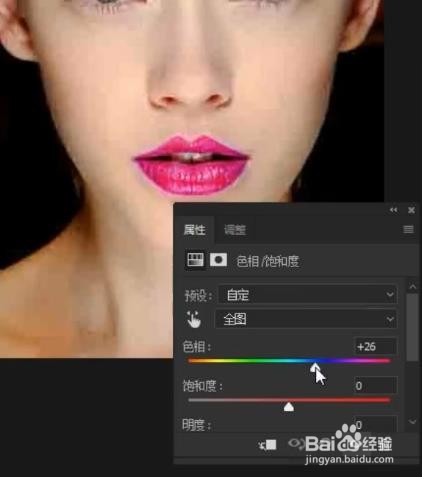Select the layer mask icon
The image size is (422, 477).
coord(218,260)
